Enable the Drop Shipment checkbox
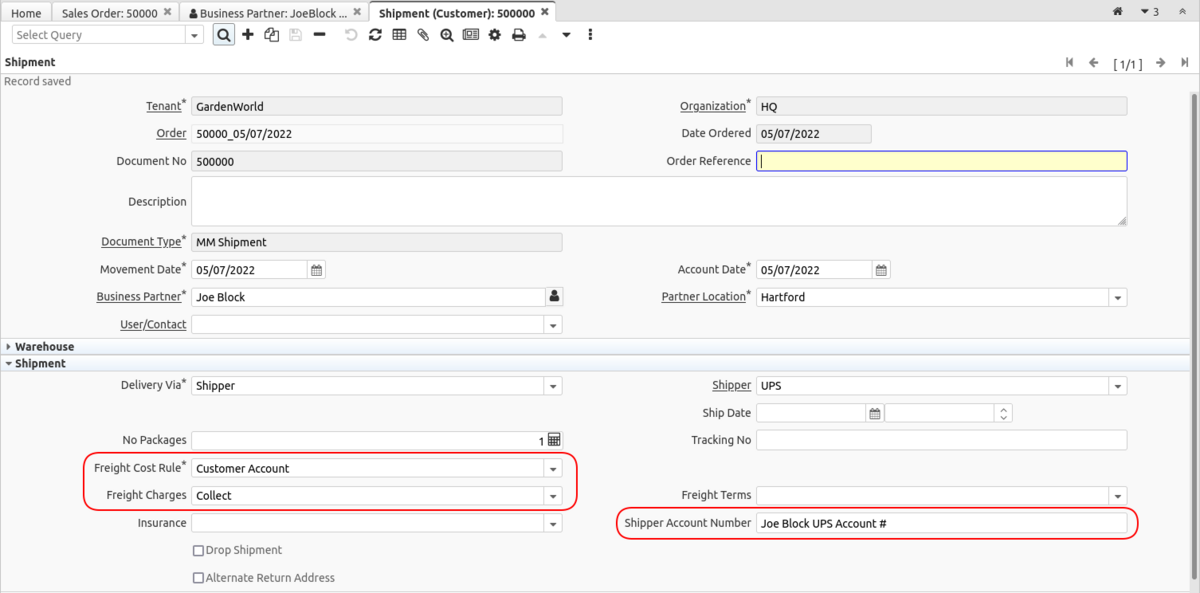Screen dimensions: 1200x593 (x=198, y=550)
